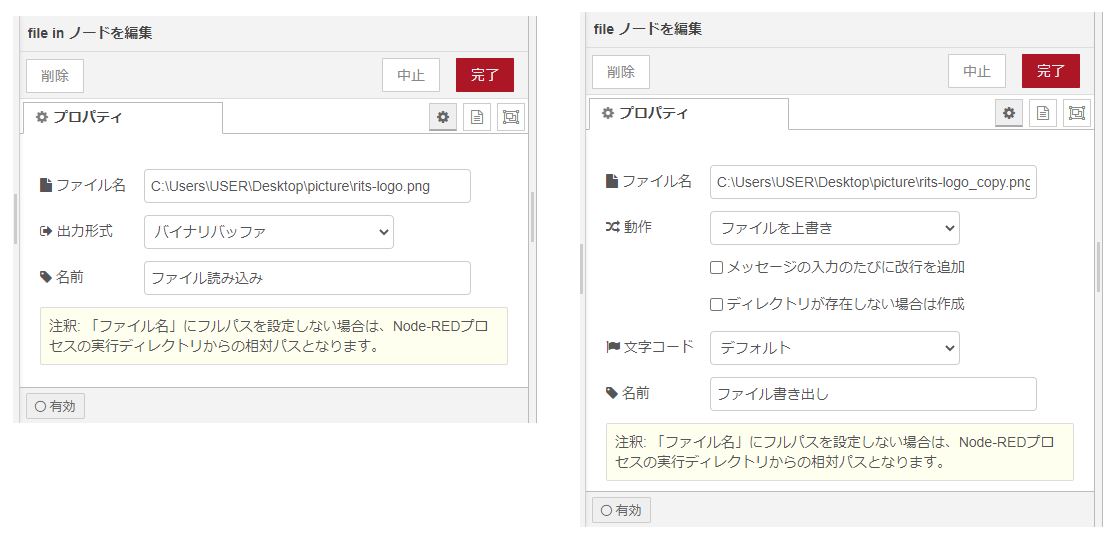Select プロパティ tab in file in editor
The height and width of the screenshot is (539, 1114).
coord(121,118)
